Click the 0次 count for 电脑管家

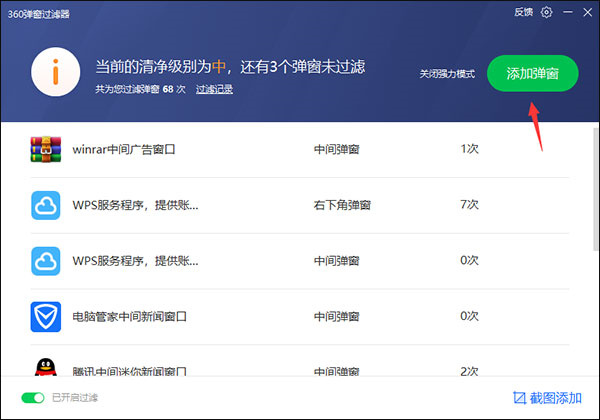click(x=470, y=316)
